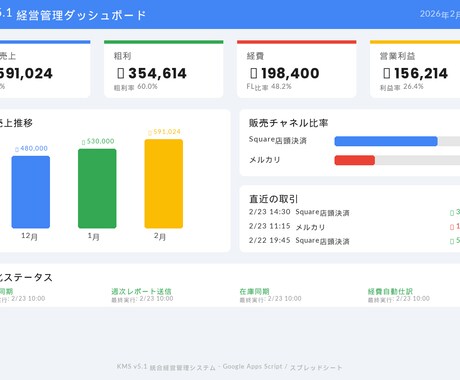Click the FL比率 48.2% subtext
The width and height of the screenshot is (460, 380).
coord(269,87)
